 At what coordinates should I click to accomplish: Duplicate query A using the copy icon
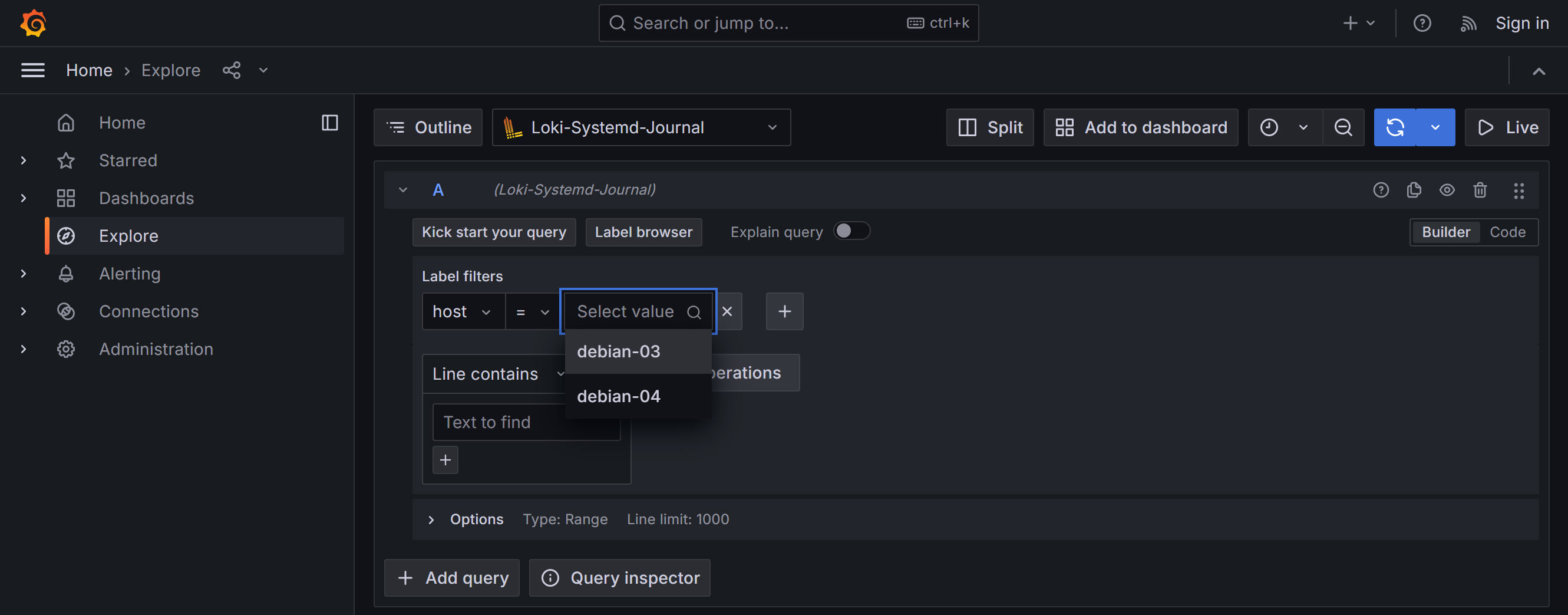[1414, 190]
